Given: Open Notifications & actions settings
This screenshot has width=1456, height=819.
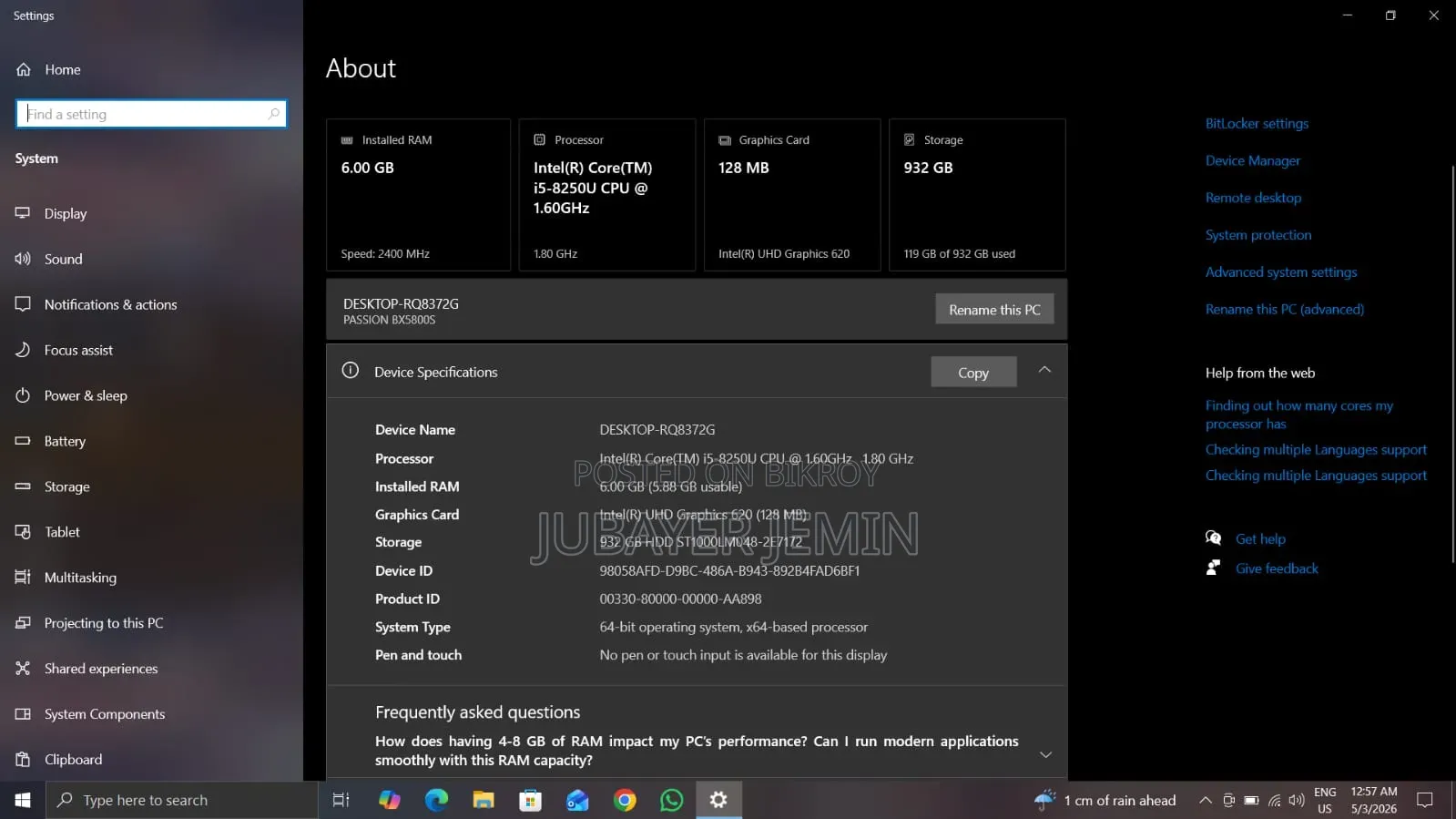Looking at the screenshot, I should click(110, 304).
